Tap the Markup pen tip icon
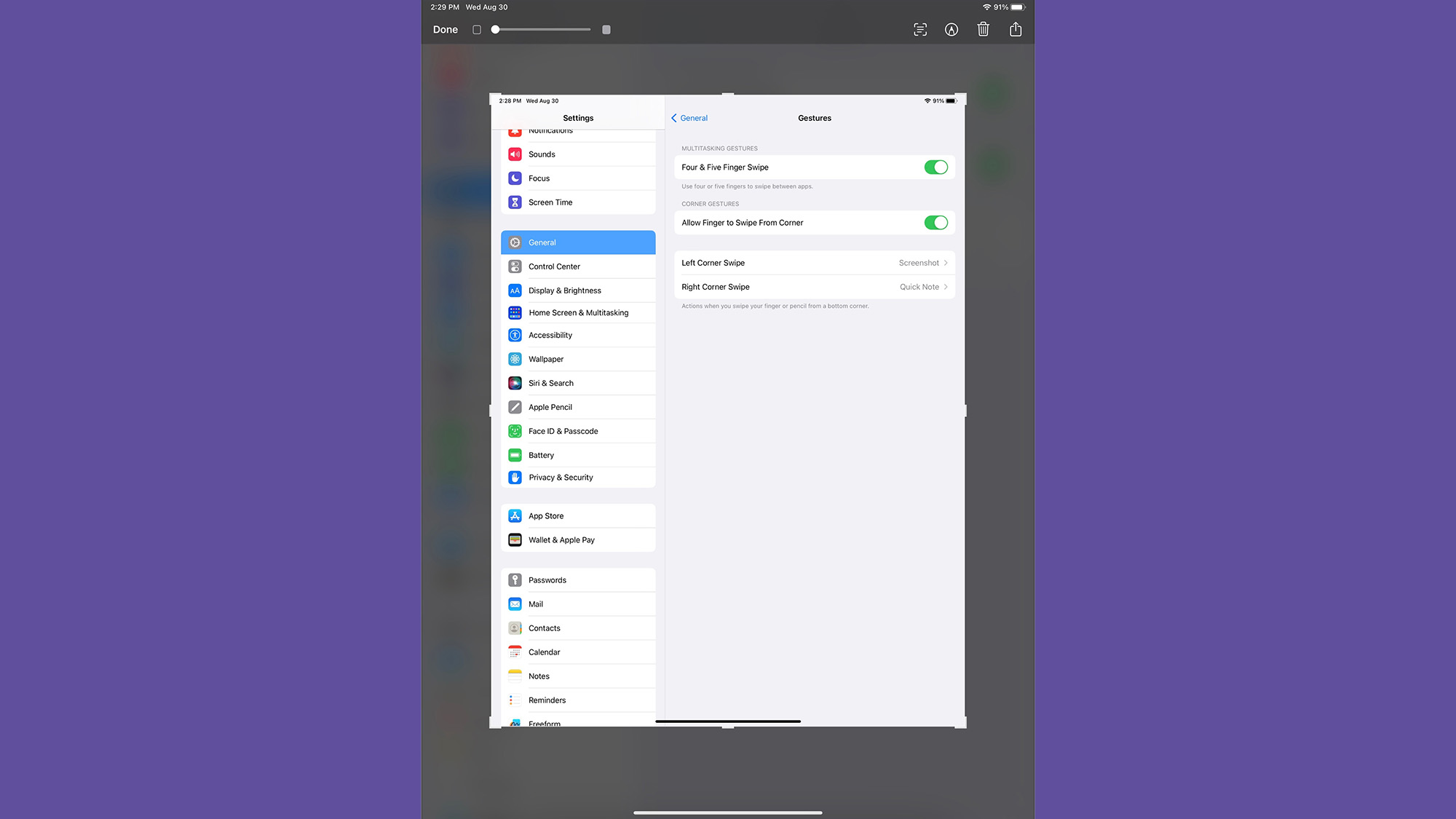1456x819 pixels. (x=951, y=29)
